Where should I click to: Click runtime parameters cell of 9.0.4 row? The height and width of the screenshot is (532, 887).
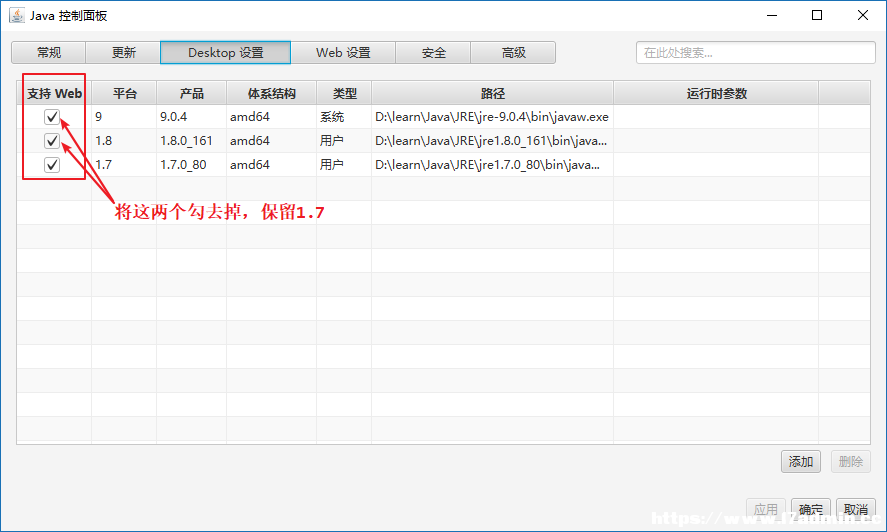pyautogui.click(x=716, y=117)
